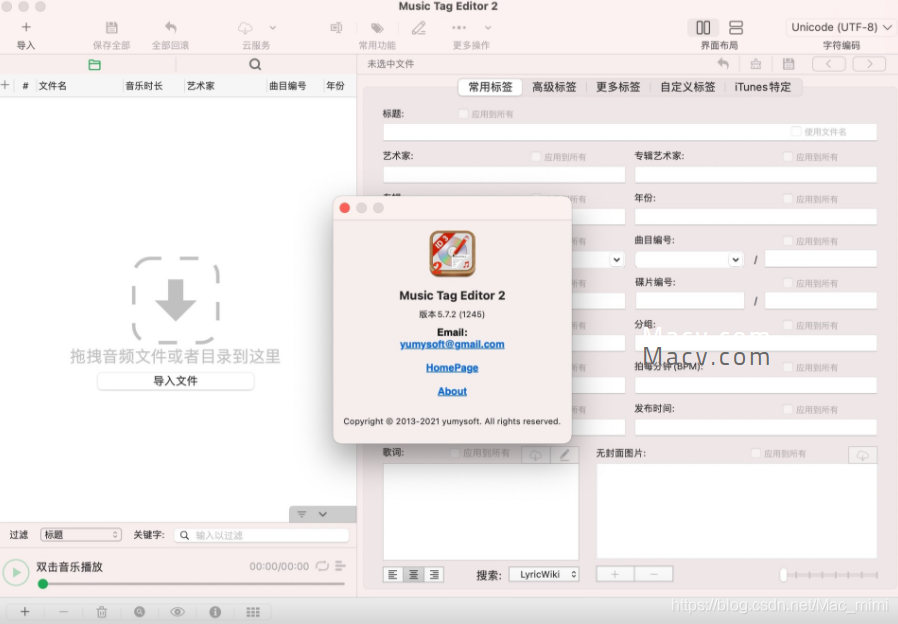898x624 pixels.
Task: Select the 自定义标签 tab
Action: point(688,87)
